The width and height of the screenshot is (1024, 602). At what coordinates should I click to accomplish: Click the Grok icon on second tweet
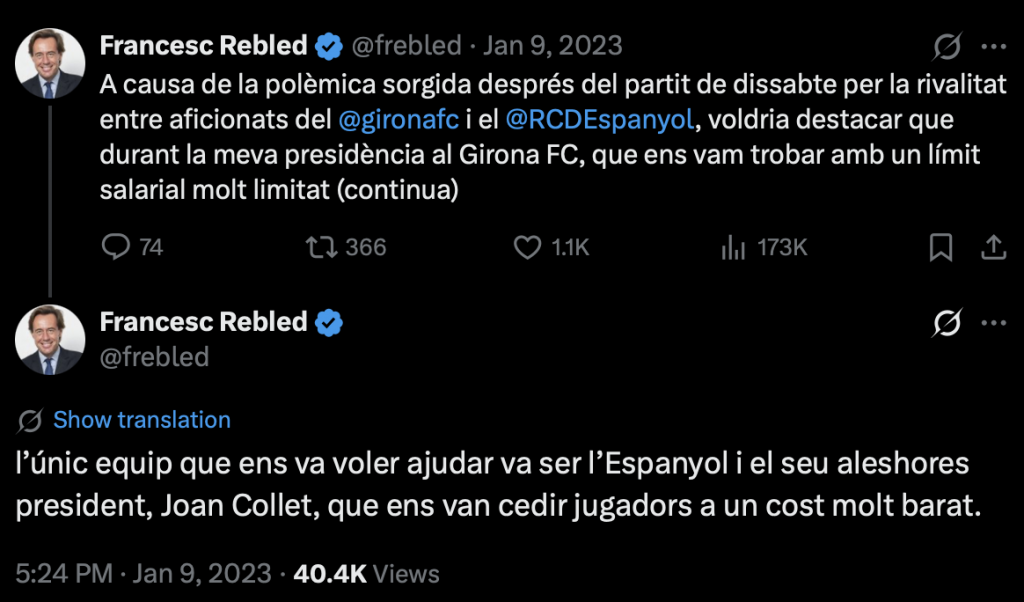(x=946, y=323)
